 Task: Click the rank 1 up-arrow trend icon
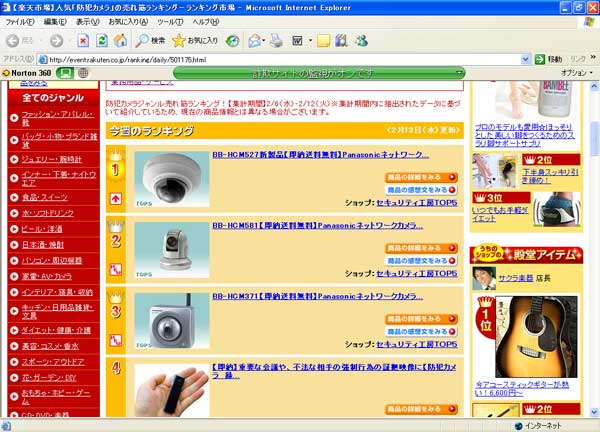(x=116, y=199)
